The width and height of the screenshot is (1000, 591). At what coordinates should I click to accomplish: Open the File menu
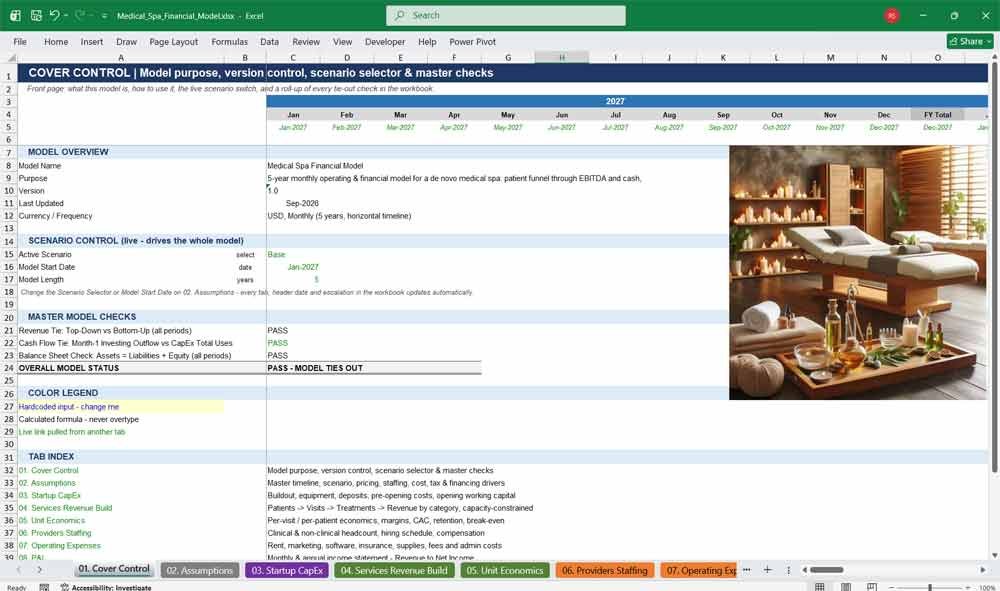(x=20, y=41)
